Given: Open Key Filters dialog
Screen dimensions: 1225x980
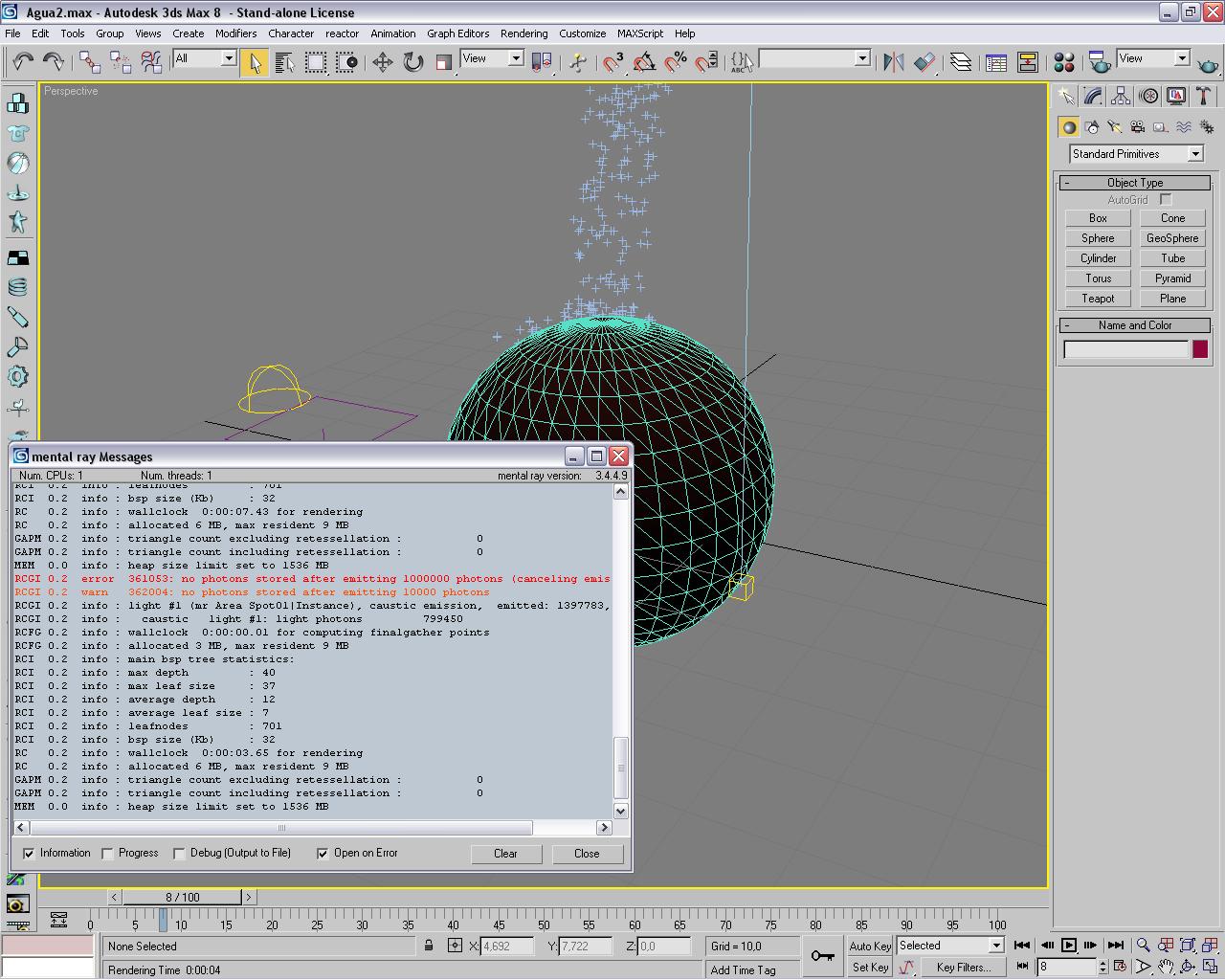Looking at the screenshot, I should coord(963,968).
